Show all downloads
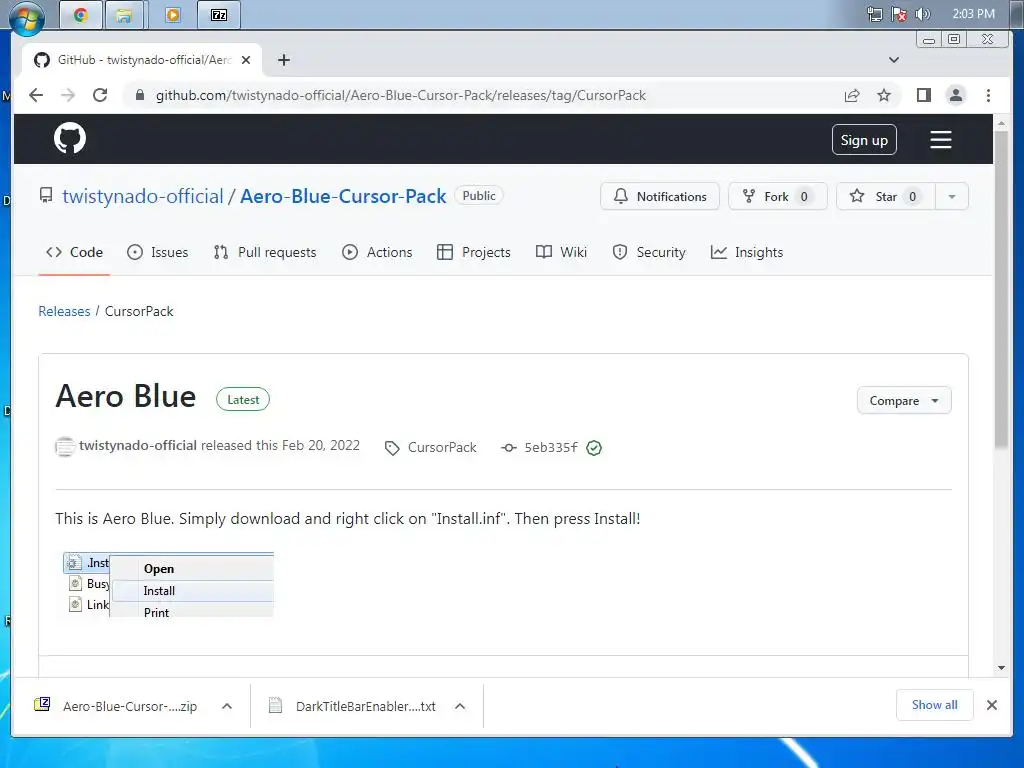Viewport: 1024px width, 768px height. tap(935, 705)
